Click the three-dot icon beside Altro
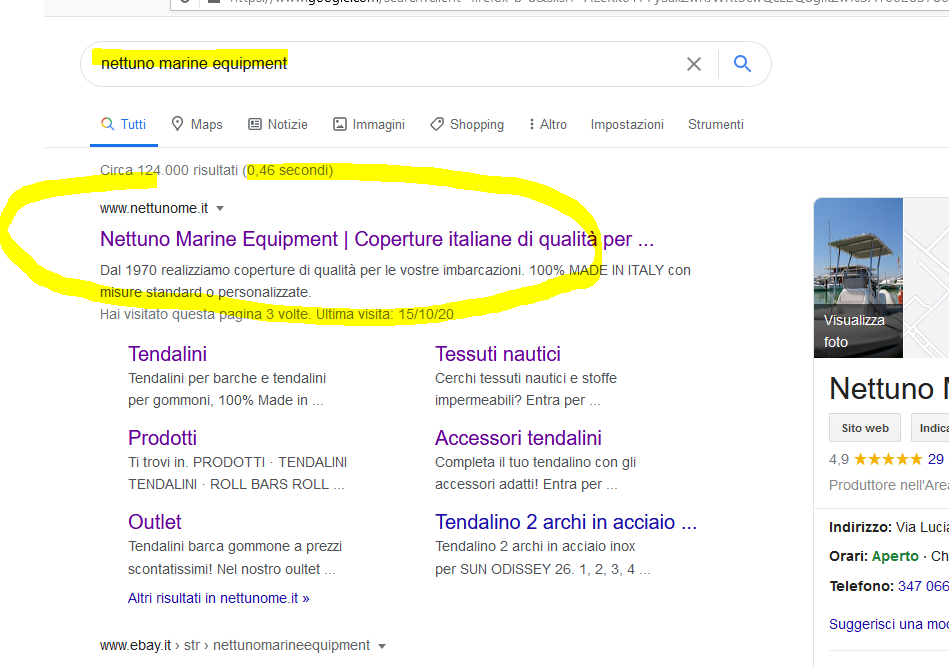The height and width of the screenshot is (667, 949). click(531, 124)
